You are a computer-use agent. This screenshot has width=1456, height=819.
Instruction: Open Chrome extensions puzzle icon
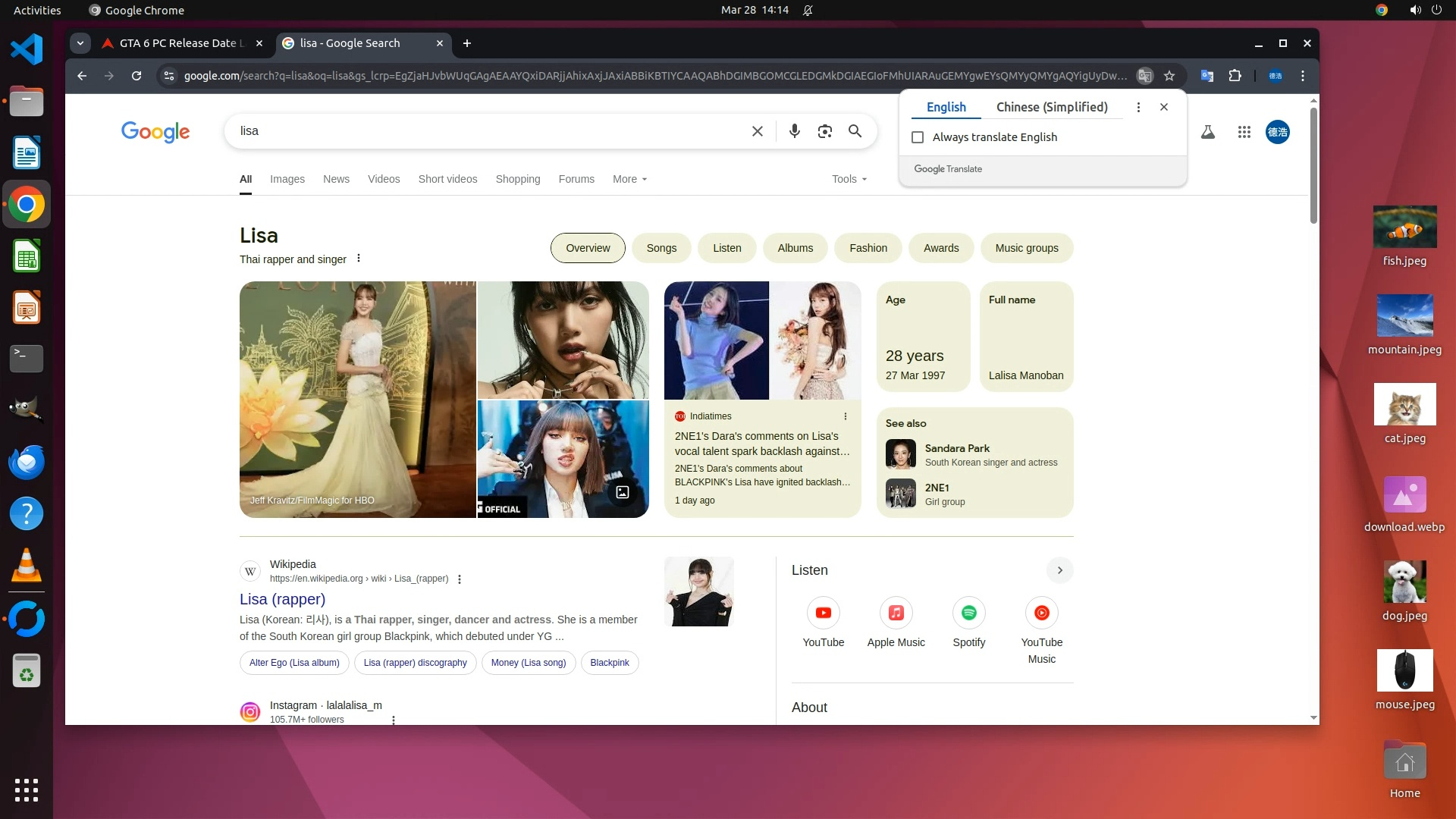[x=1235, y=76]
